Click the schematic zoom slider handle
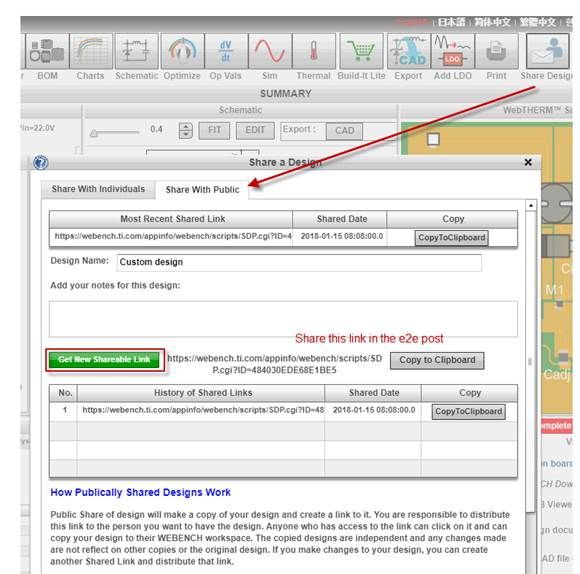 pyautogui.click(x=94, y=133)
